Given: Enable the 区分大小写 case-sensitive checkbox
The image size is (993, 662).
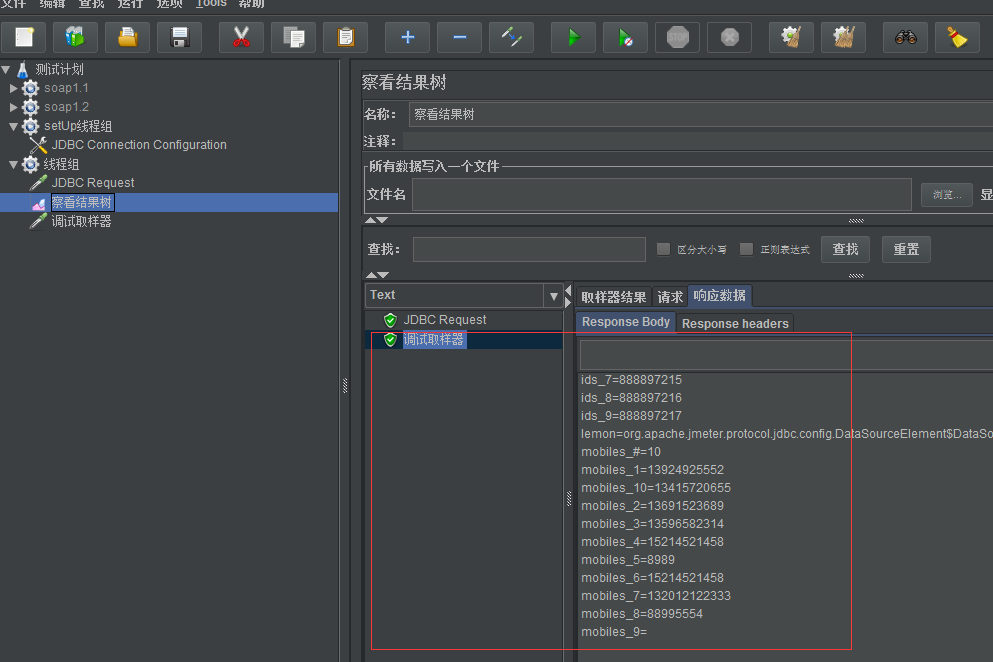Looking at the screenshot, I should (x=663, y=249).
